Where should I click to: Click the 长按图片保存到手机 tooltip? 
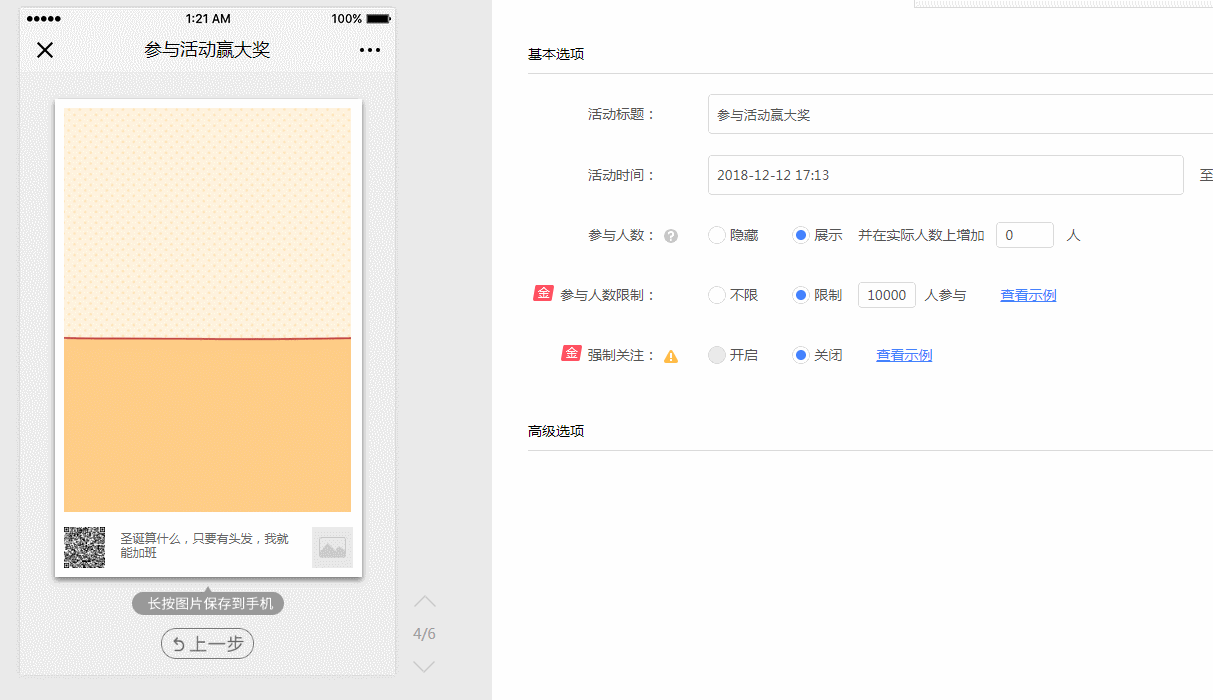(x=208, y=603)
